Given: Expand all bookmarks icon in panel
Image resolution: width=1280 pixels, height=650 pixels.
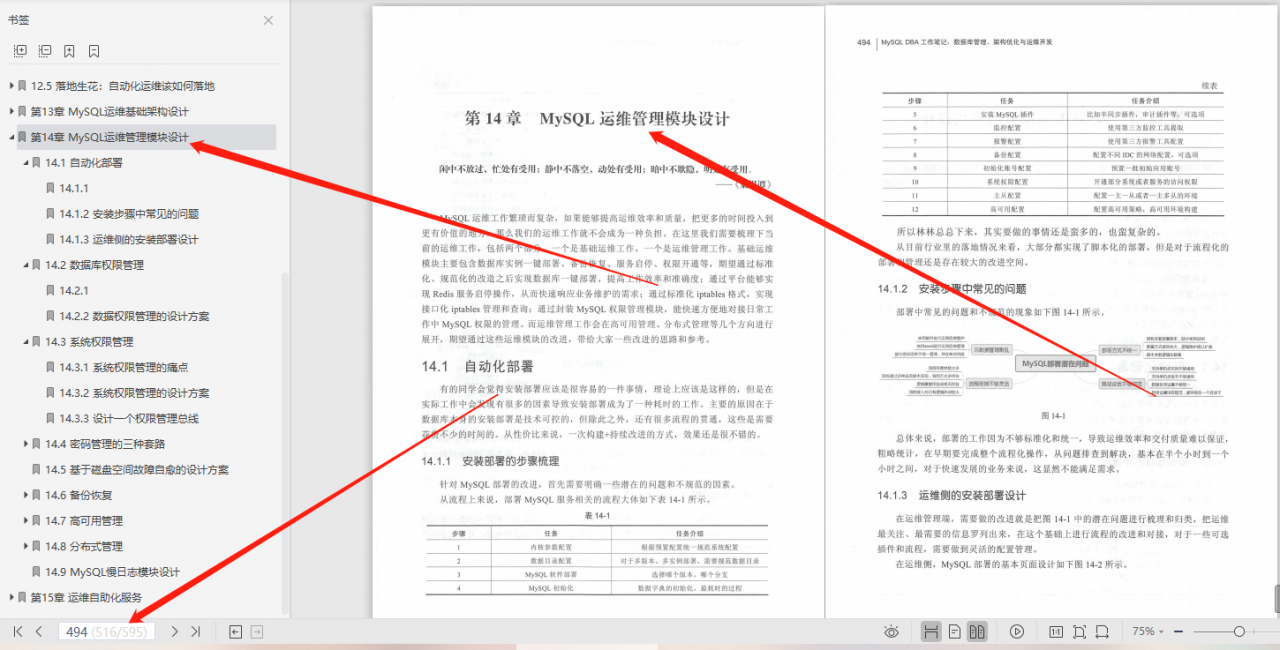Looking at the screenshot, I should 20,50.
